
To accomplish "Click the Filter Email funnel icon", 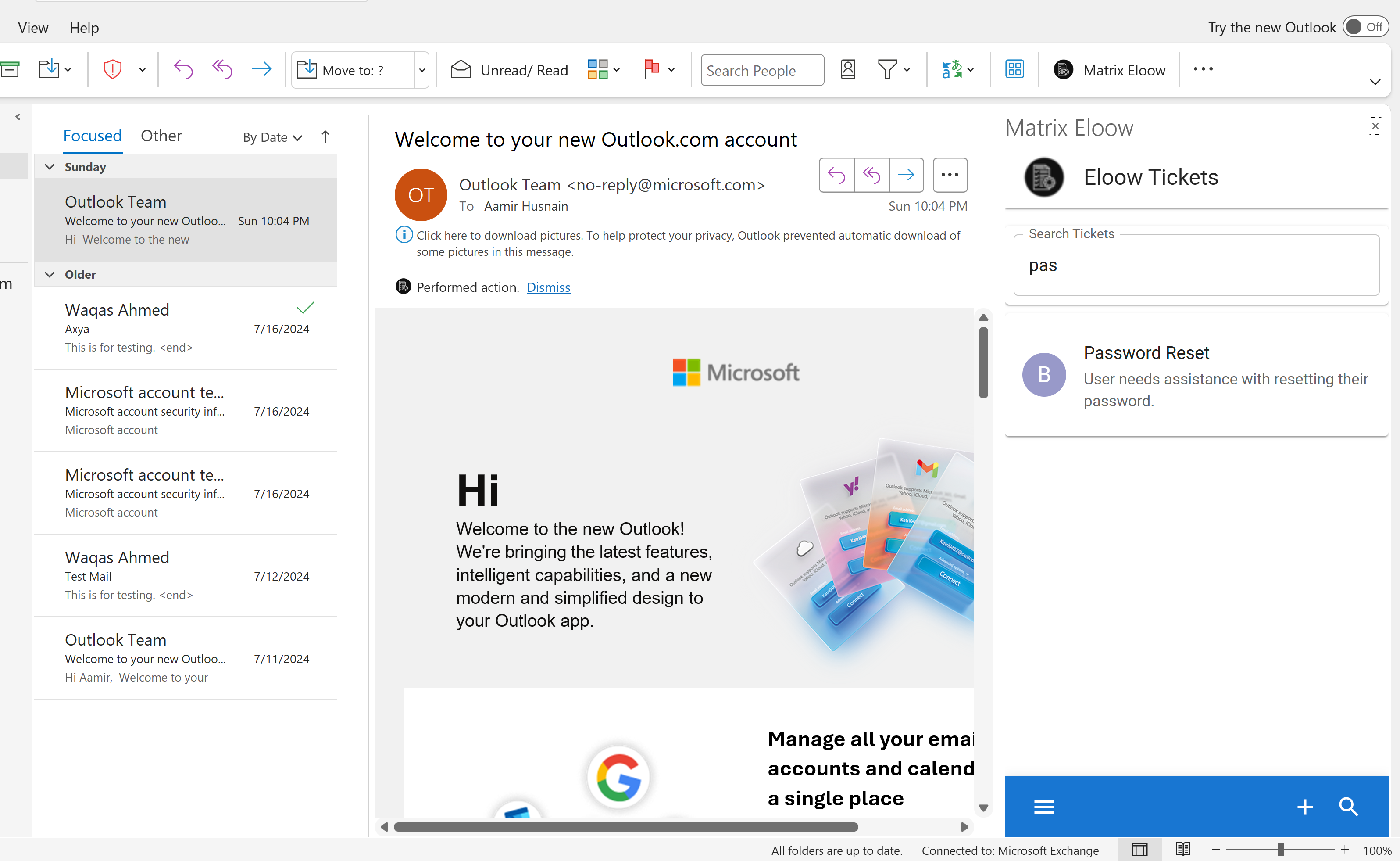I will point(887,69).
